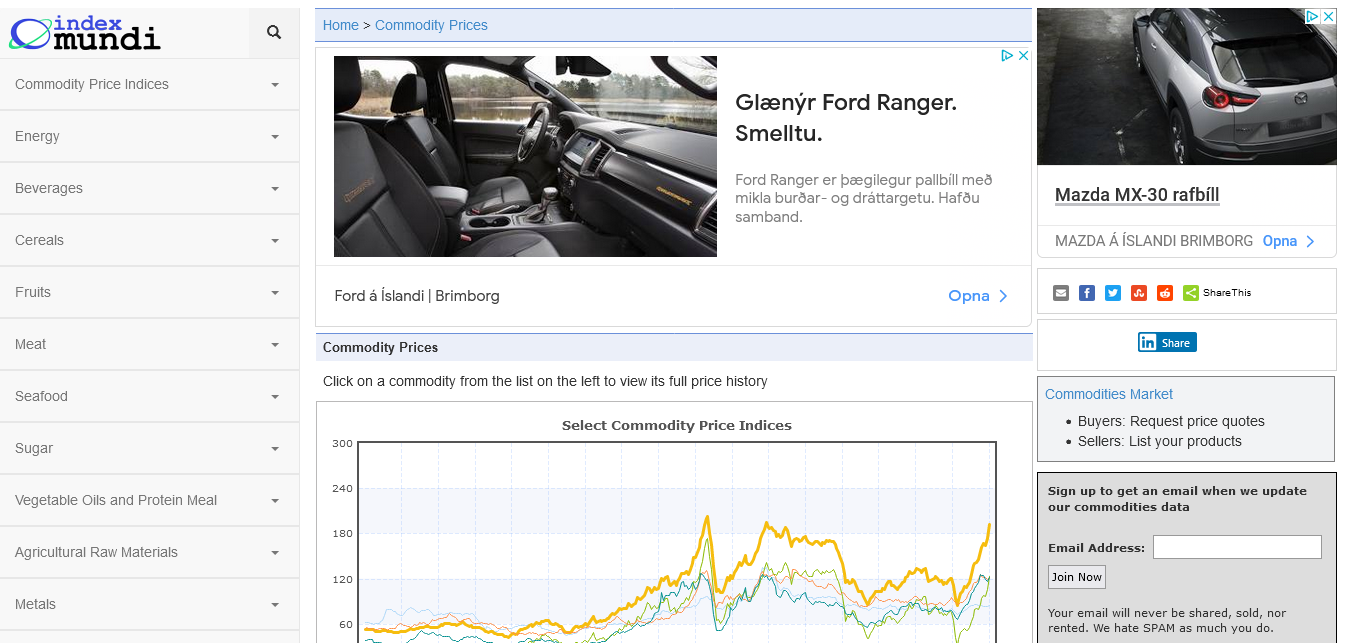Go to Home breadcrumb link
The height and width of the screenshot is (643, 1366).
point(340,25)
